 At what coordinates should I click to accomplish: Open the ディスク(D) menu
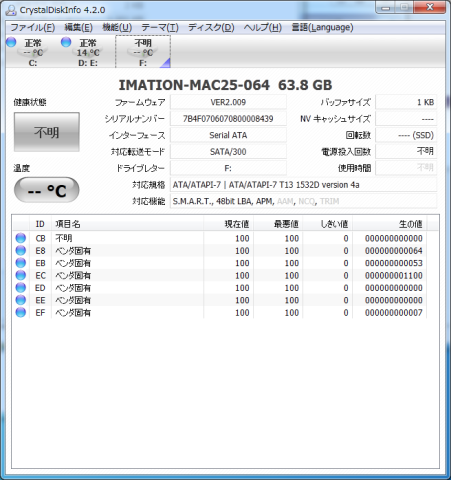(x=211, y=27)
